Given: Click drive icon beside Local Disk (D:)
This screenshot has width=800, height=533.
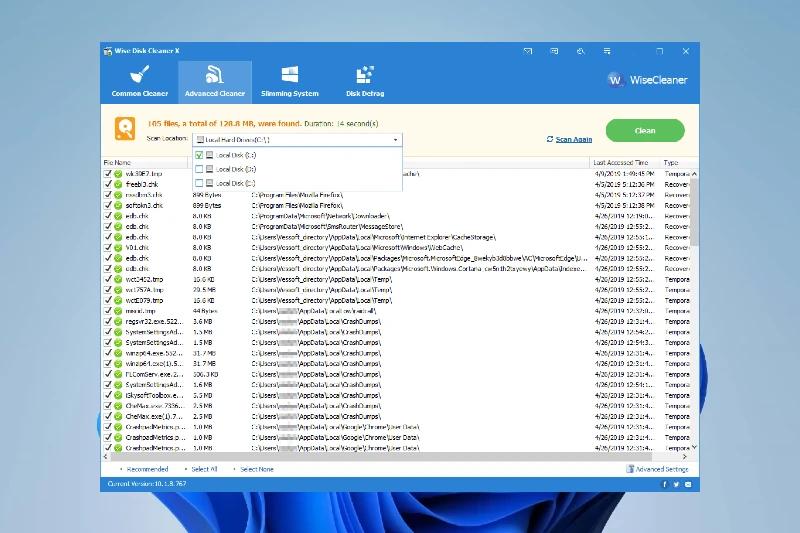Looking at the screenshot, I should point(209,169).
